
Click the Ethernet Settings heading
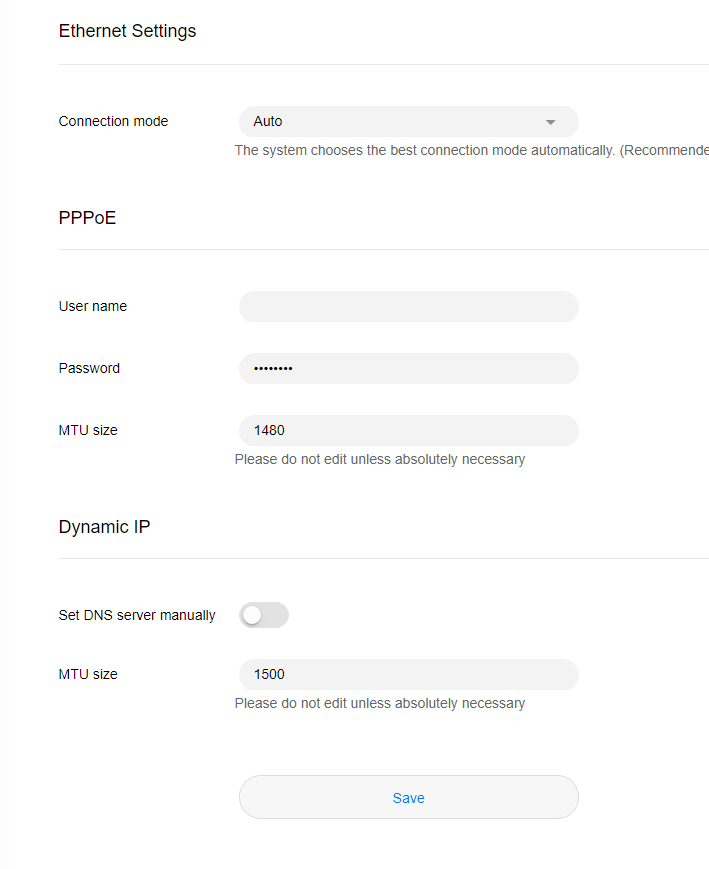coord(127,31)
